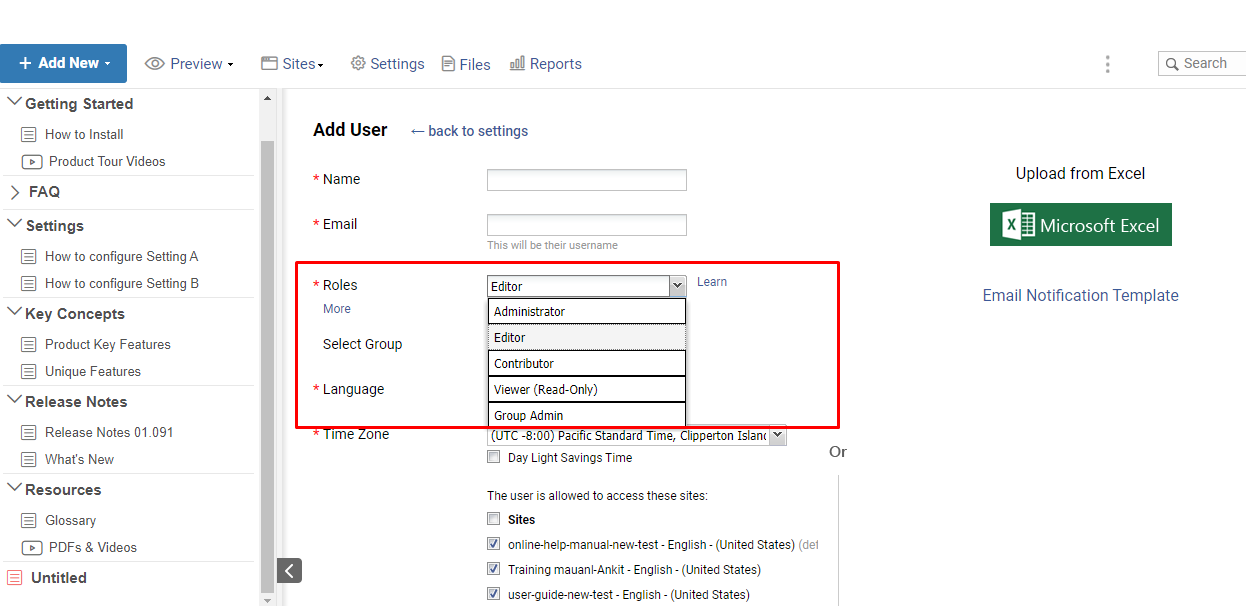Open the Roles dropdown showing Editor

click(587, 286)
